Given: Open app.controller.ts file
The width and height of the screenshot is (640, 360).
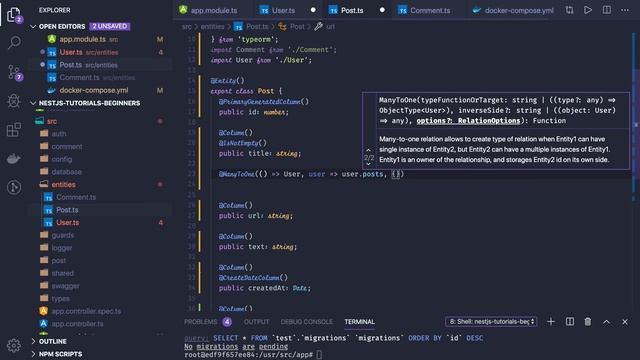Looking at the screenshot, I should tap(100, 324).
